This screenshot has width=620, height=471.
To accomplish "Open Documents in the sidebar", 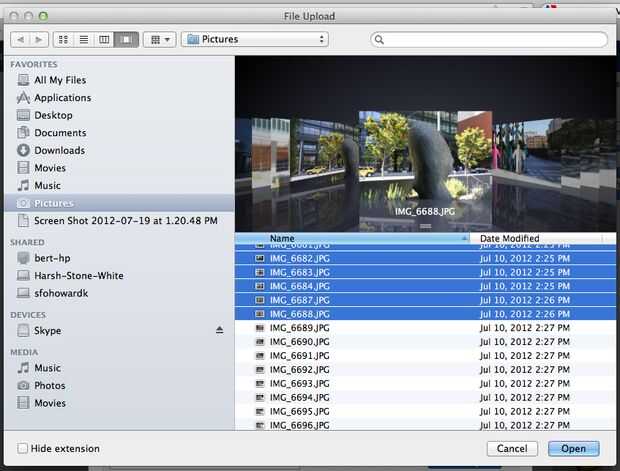I will [119, 133].
